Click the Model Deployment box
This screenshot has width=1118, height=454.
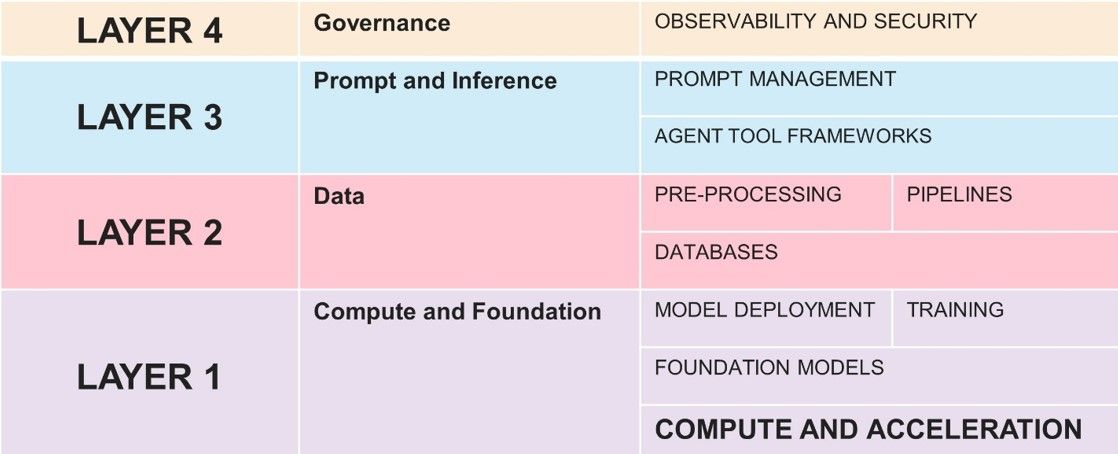766,318
